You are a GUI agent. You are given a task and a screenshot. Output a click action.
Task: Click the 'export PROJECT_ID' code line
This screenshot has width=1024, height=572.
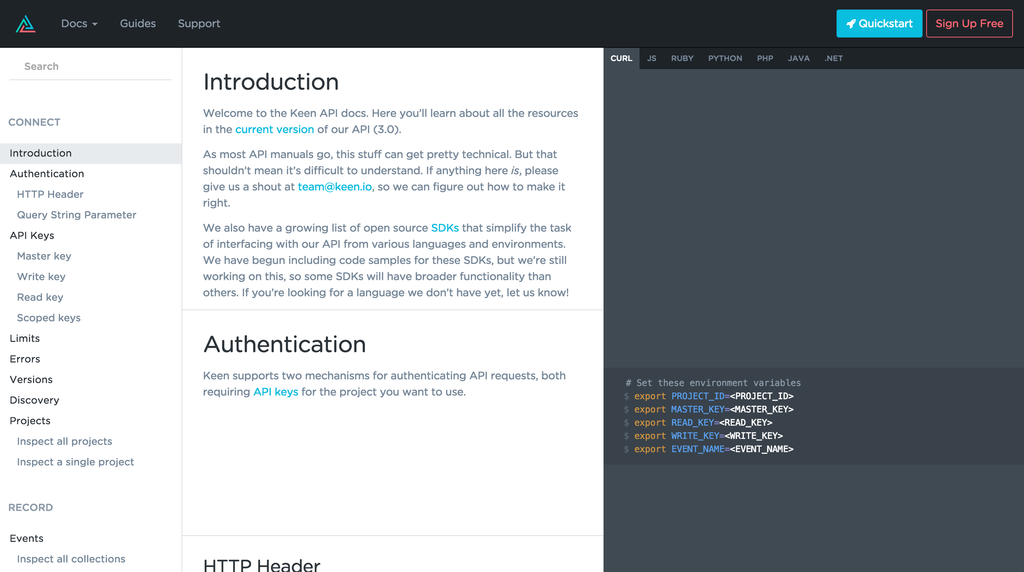click(709, 396)
